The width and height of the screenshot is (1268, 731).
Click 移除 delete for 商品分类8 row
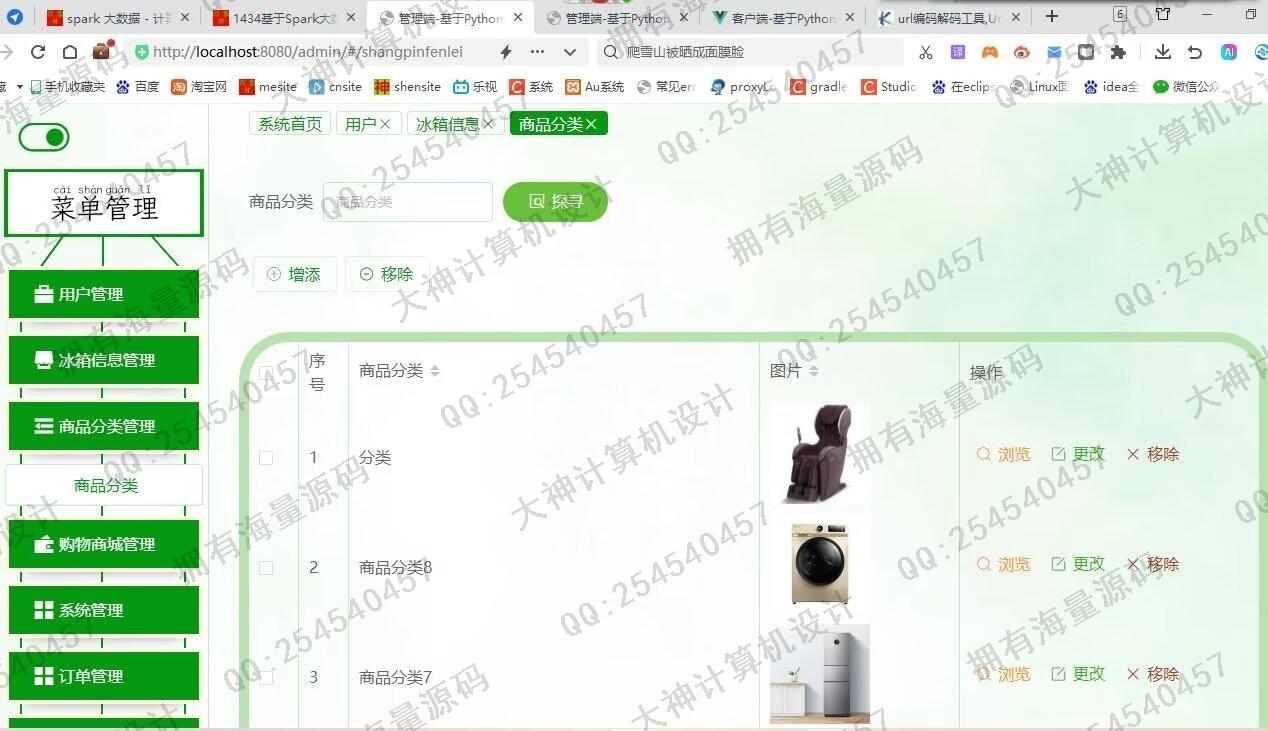coord(1153,564)
